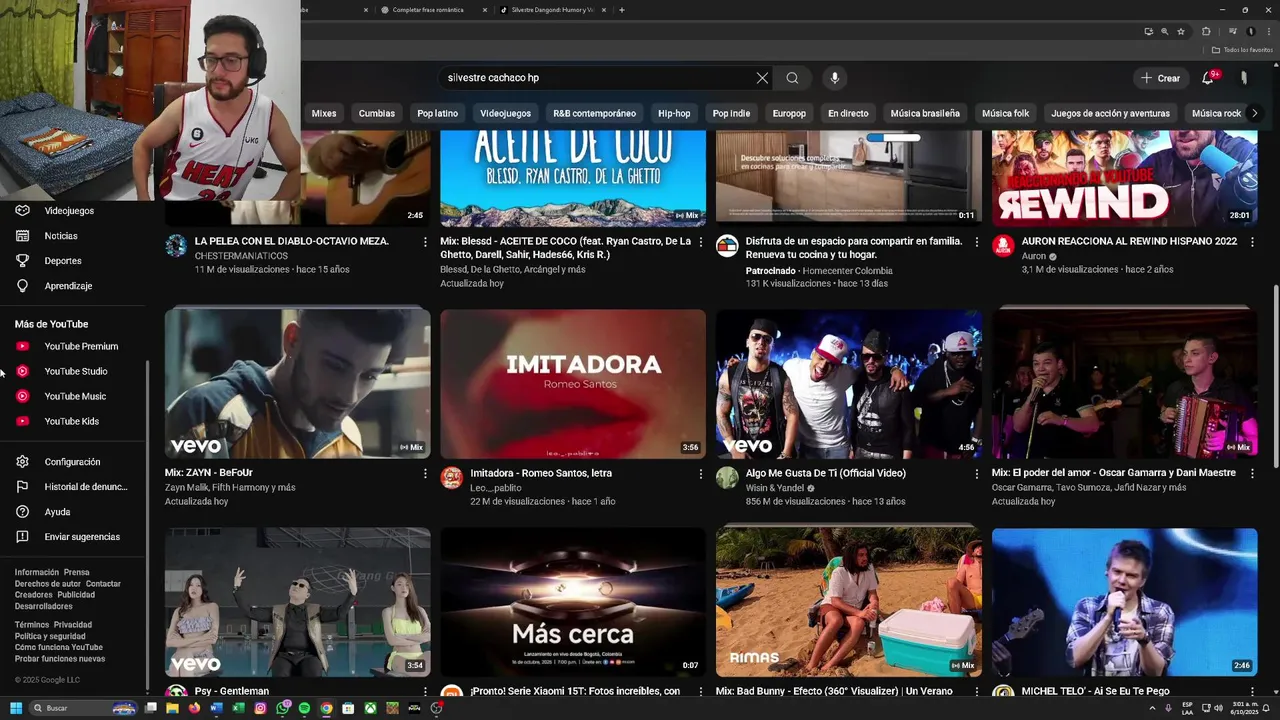Open YouTube Kids from the sidebar
Screen dimensions: 1280x720
(72, 421)
